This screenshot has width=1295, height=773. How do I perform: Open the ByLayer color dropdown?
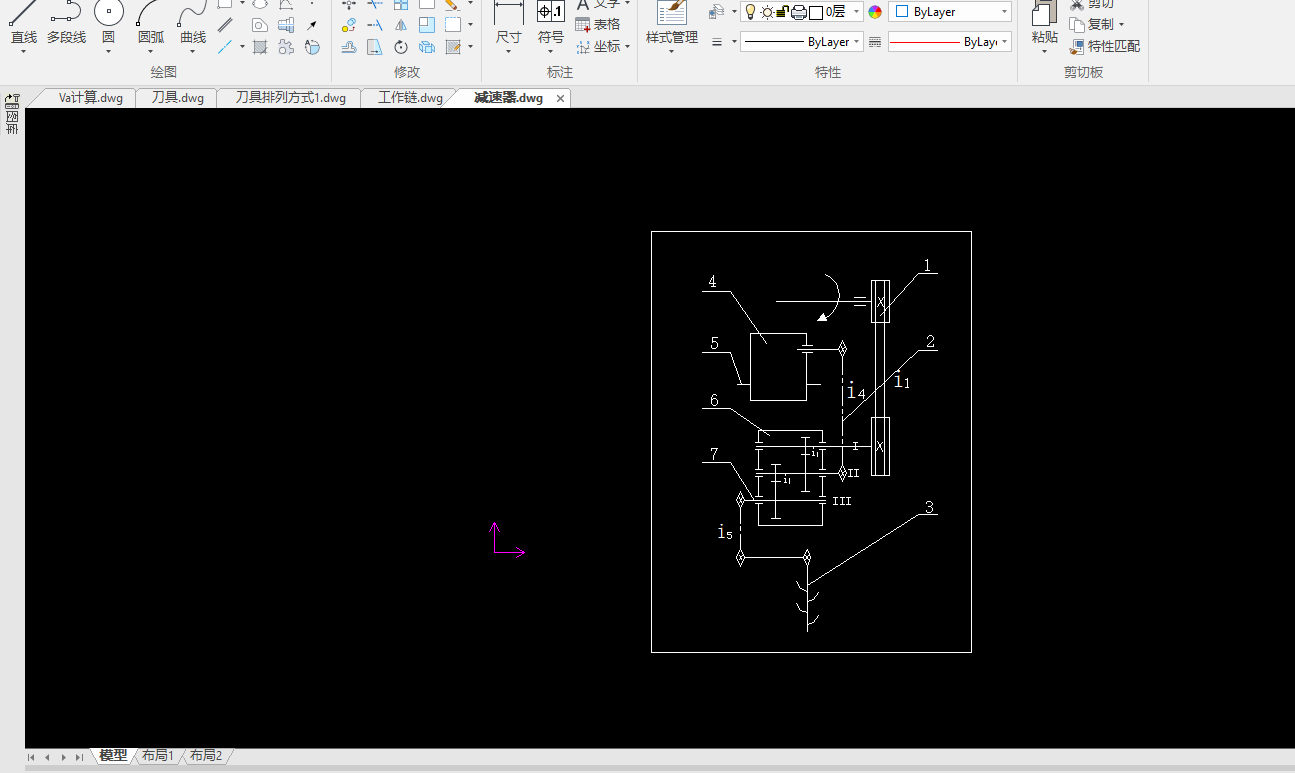pyautogui.click(x=949, y=12)
